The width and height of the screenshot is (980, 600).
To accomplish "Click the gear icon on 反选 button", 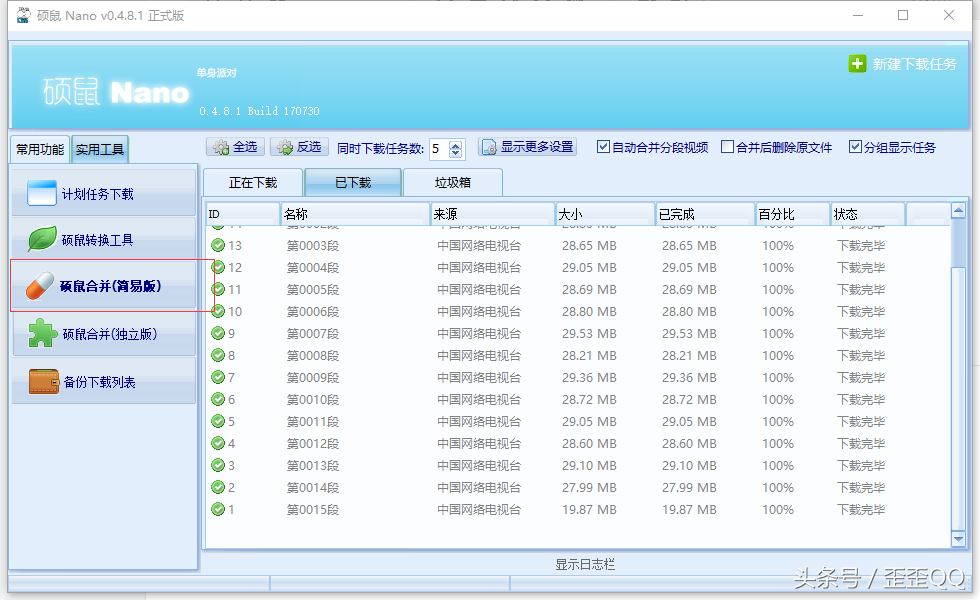I will [285, 148].
